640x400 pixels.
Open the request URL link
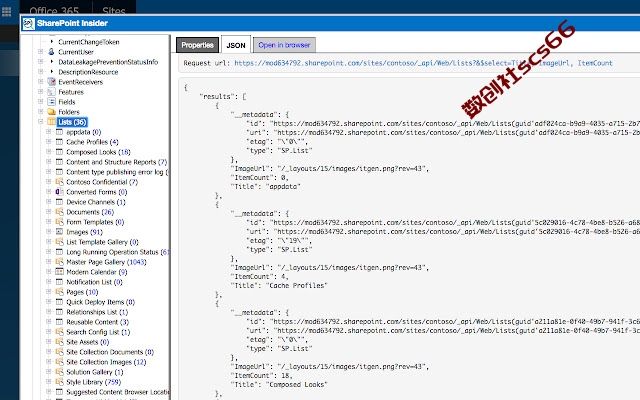pos(423,63)
